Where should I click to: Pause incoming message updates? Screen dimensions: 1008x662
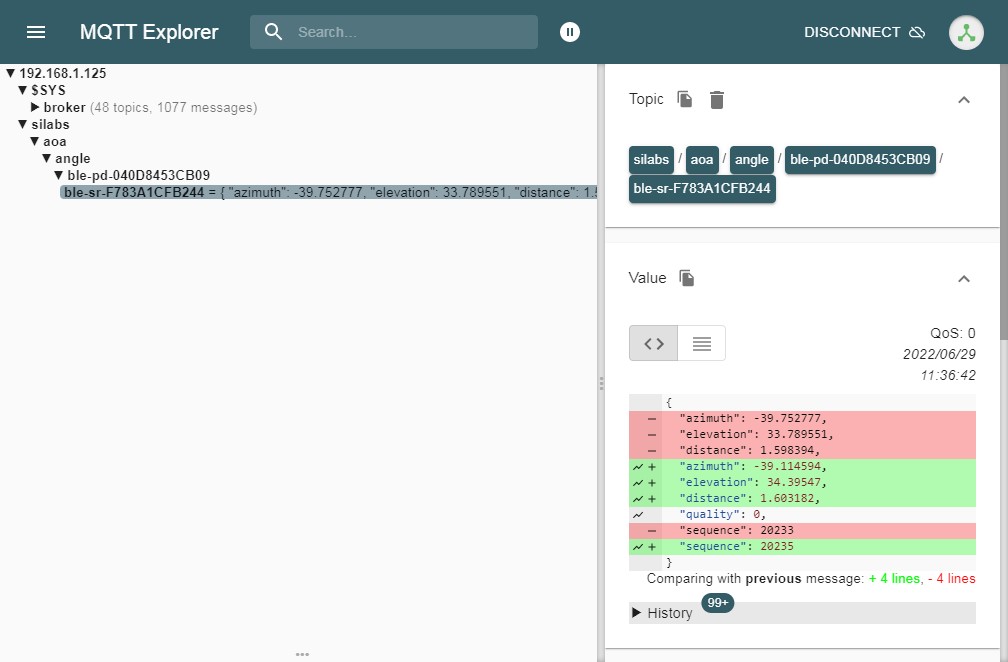[x=570, y=32]
